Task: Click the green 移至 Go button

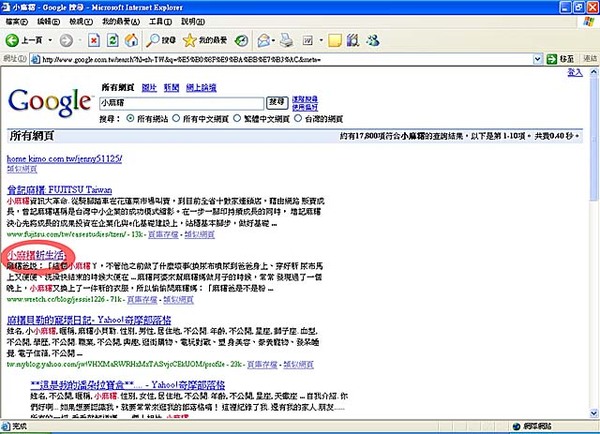Action: click(x=561, y=59)
